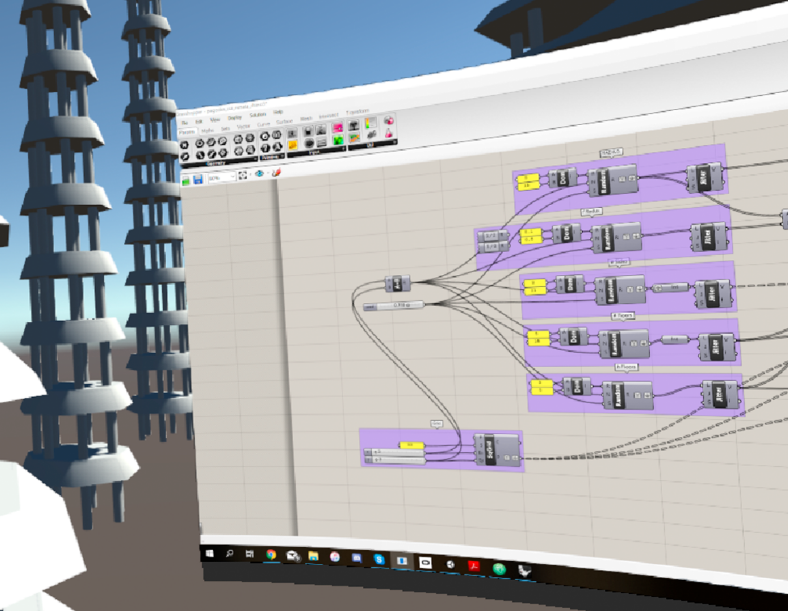Image resolution: width=788 pixels, height=611 pixels.
Task: Open the Oculus app from the taskbar
Action: [x=426, y=562]
